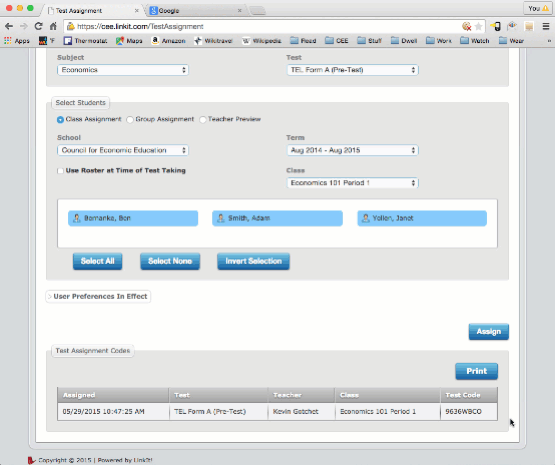Open the Apps bookmarks shortcut
Image resolution: width=555 pixels, height=465 pixels.
pos(17,41)
